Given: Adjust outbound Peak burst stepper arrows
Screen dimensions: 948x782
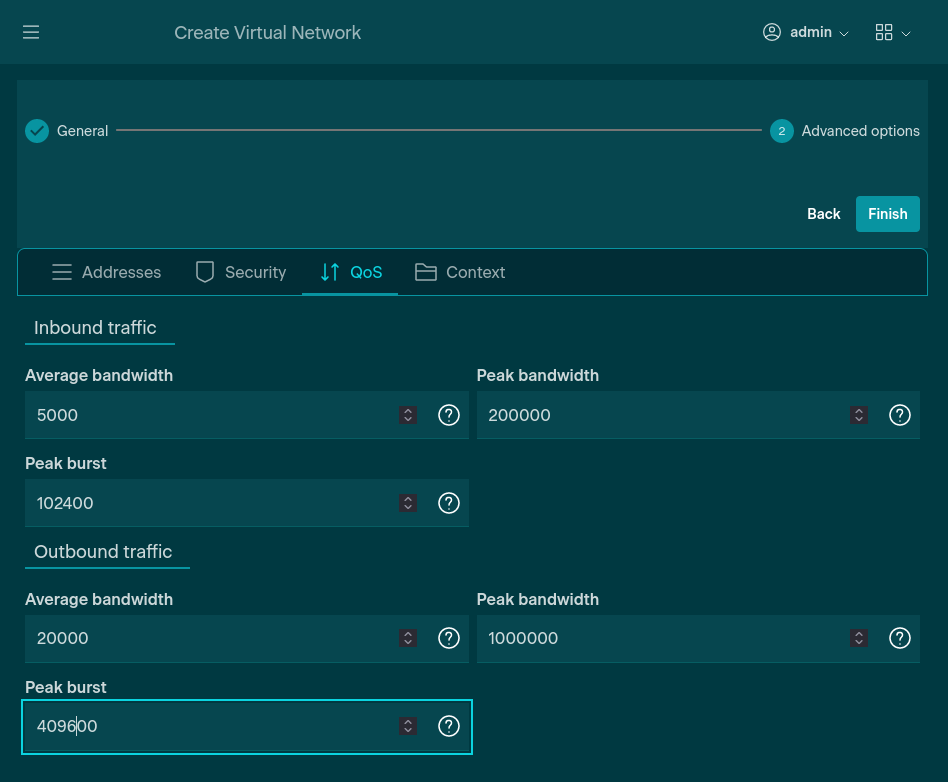Looking at the screenshot, I should pos(408,726).
